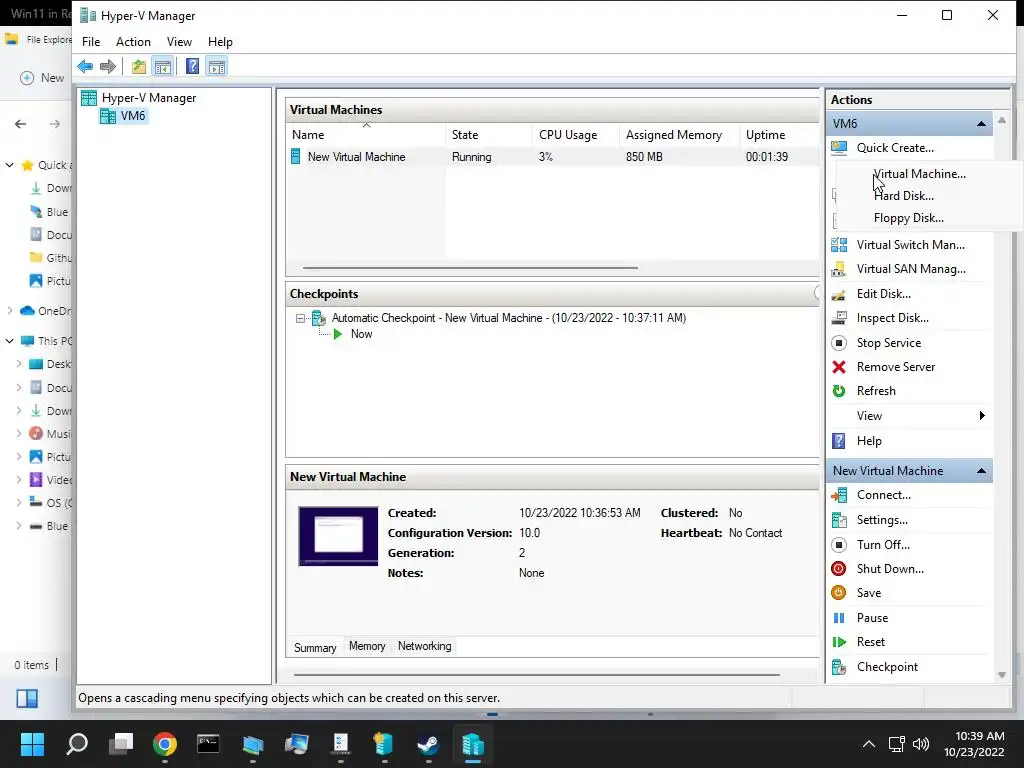This screenshot has height=768, width=1024.
Task: Sort by the CPU Usage column header
Action: pos(575,135)
